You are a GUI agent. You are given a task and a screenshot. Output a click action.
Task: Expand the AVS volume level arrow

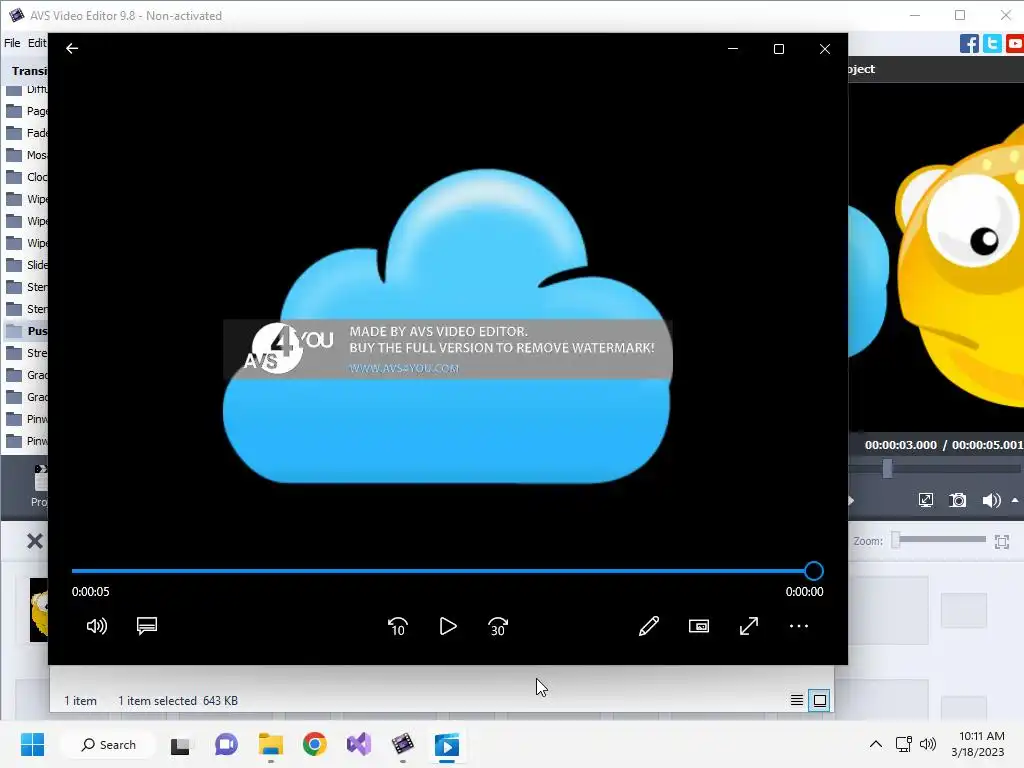click(x=1015, y=500)
